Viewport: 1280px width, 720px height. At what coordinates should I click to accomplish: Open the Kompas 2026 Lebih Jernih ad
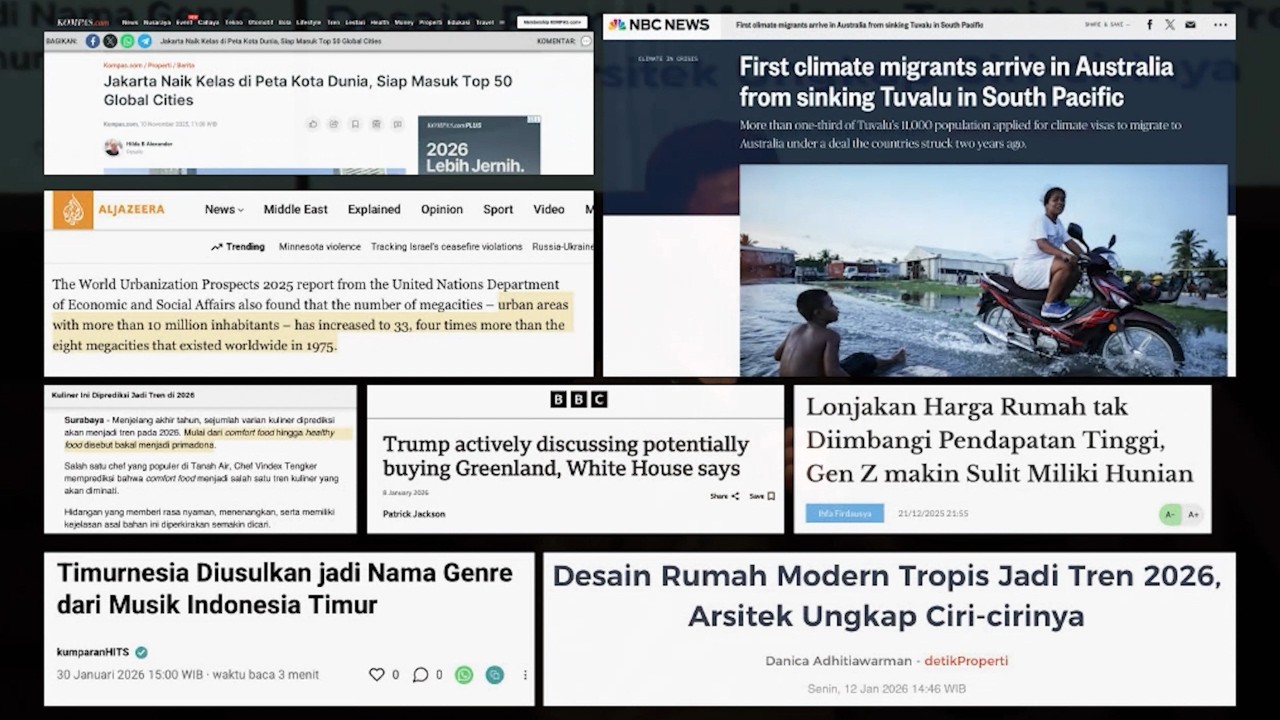click(479, 145)
